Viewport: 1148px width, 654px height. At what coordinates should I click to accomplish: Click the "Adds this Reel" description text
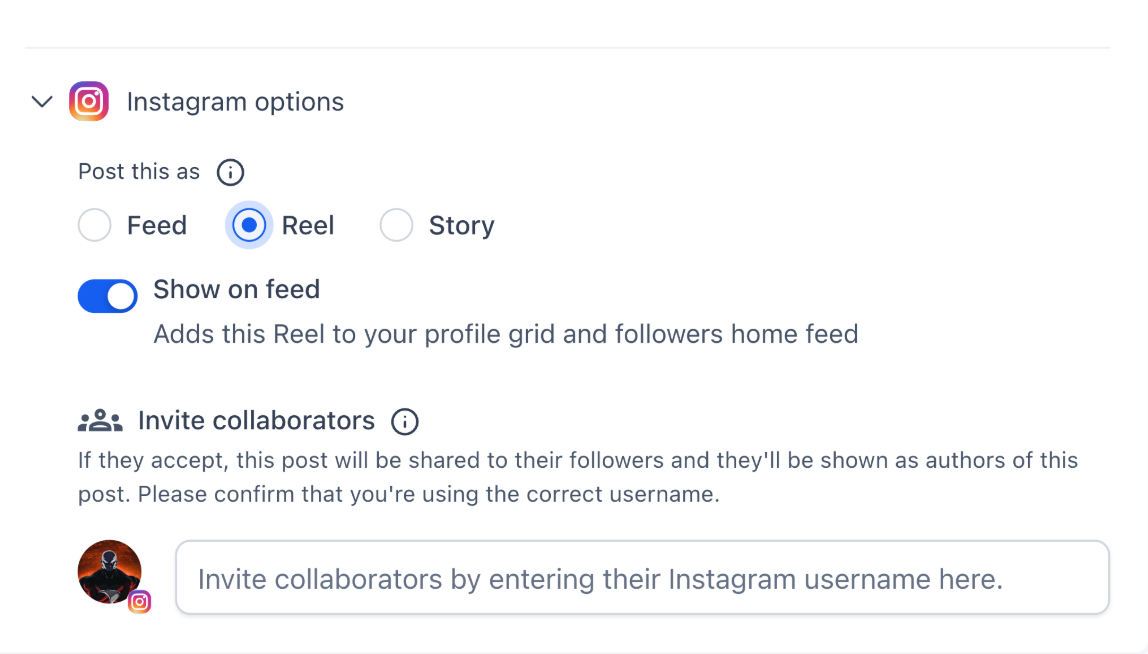pyautogui.click(x=505, y=334)
